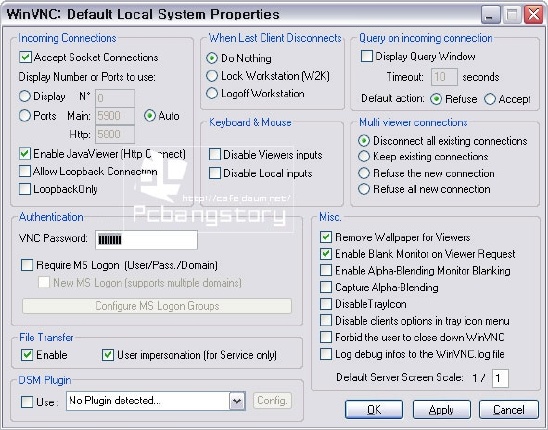Viewport: 548px width, 430px height.
Task: Enable Display Query Window checkbox
Action: (x=367, y=56)
